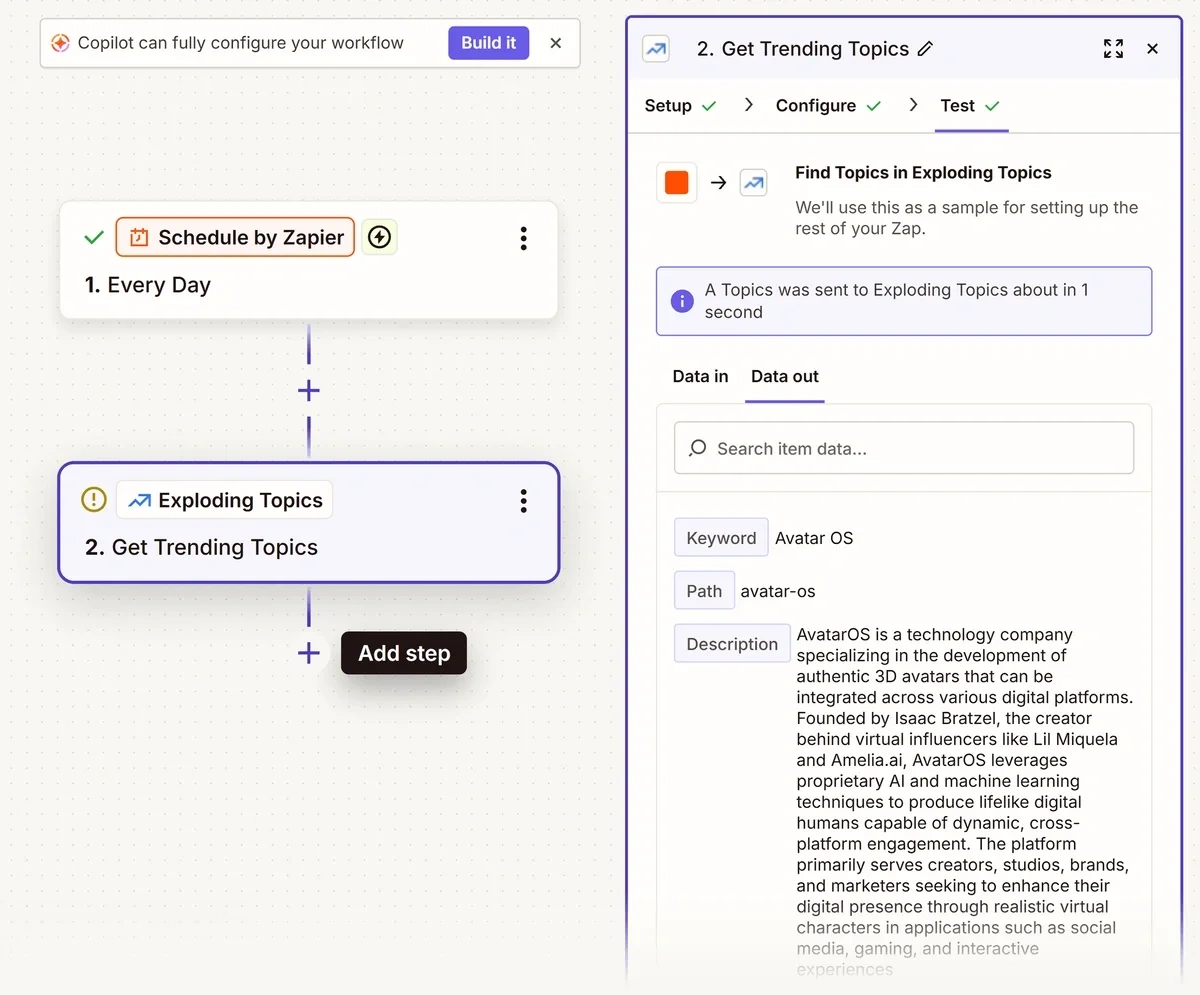Click the green checkmark on Schedule step
The image size is (1200, 995).
94,237
